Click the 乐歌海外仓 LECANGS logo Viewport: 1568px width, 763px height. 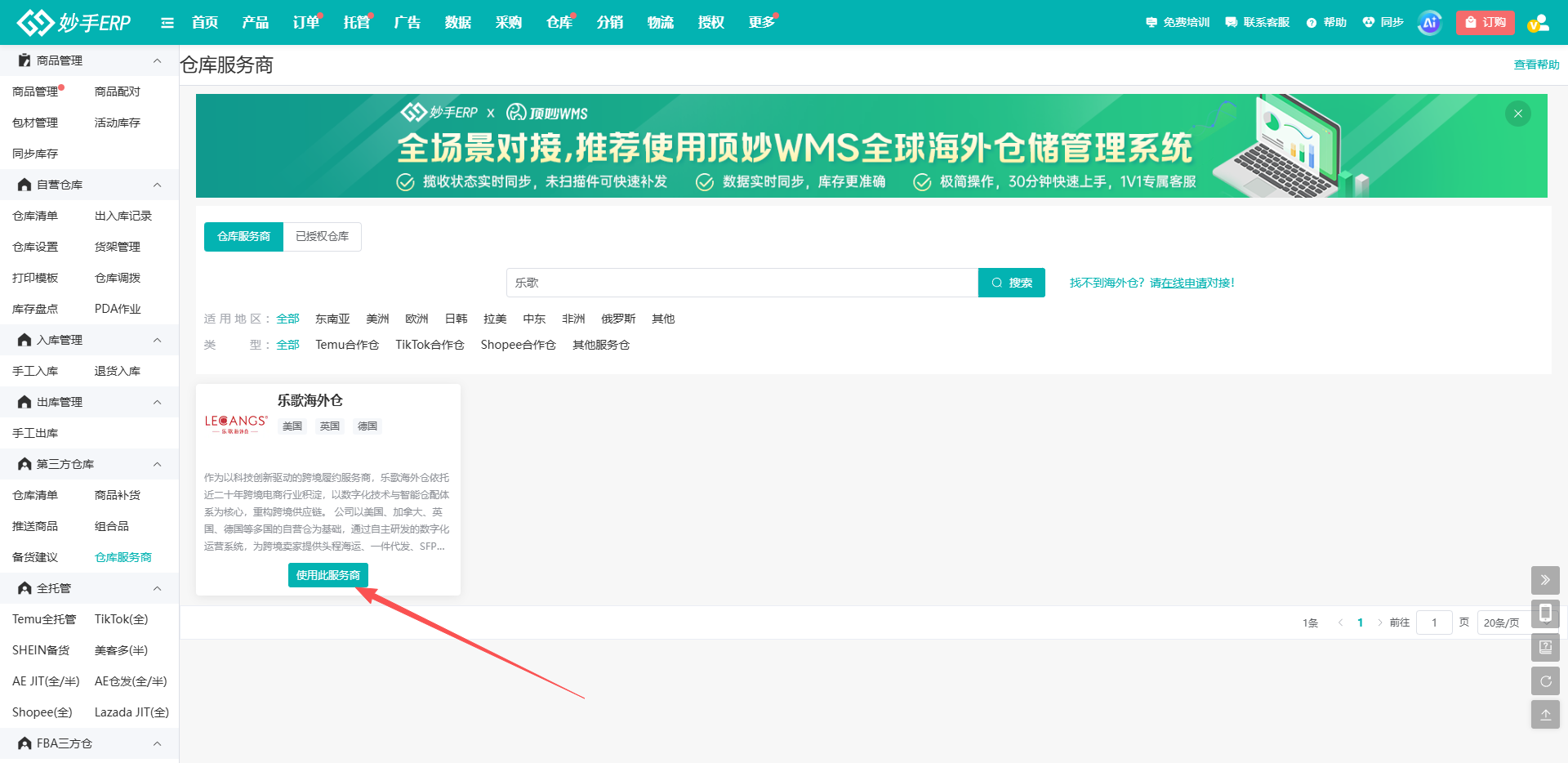click(236, 424)
